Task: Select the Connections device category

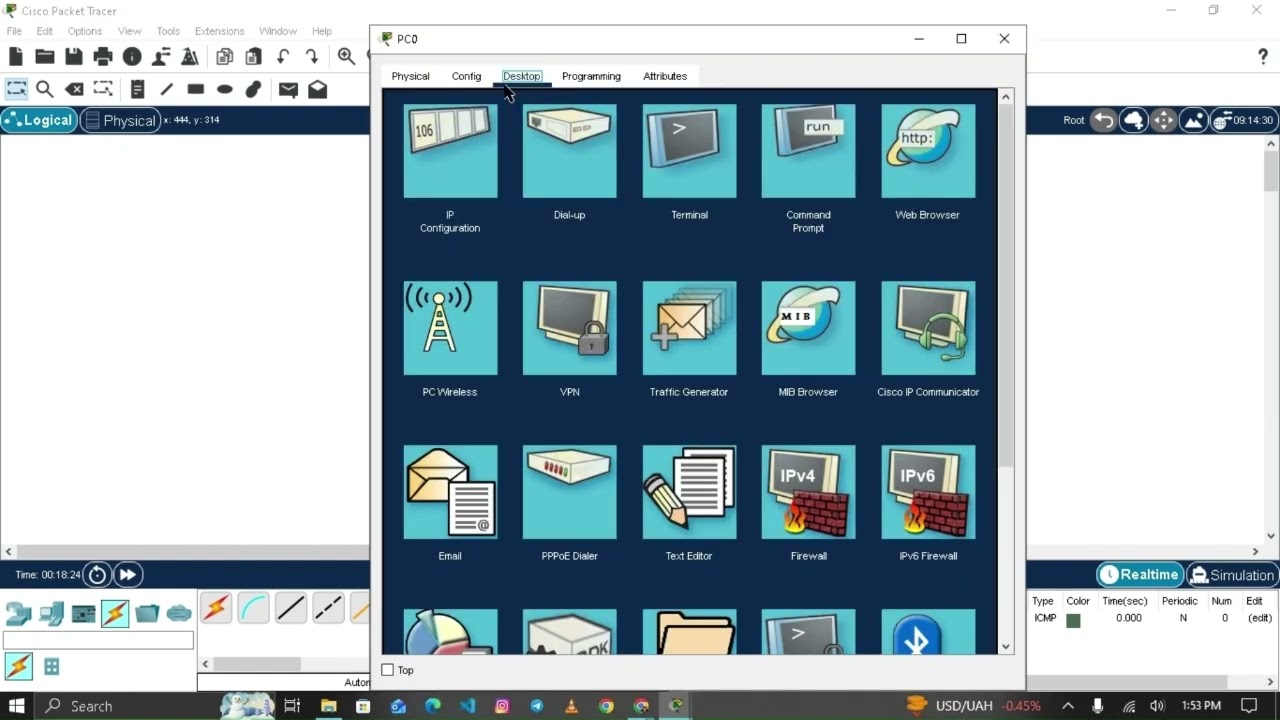Action: pos(115,613)
